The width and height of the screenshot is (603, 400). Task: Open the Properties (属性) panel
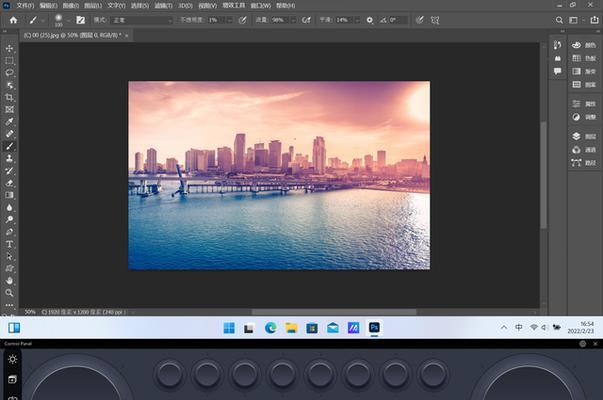tap(584, 104)
